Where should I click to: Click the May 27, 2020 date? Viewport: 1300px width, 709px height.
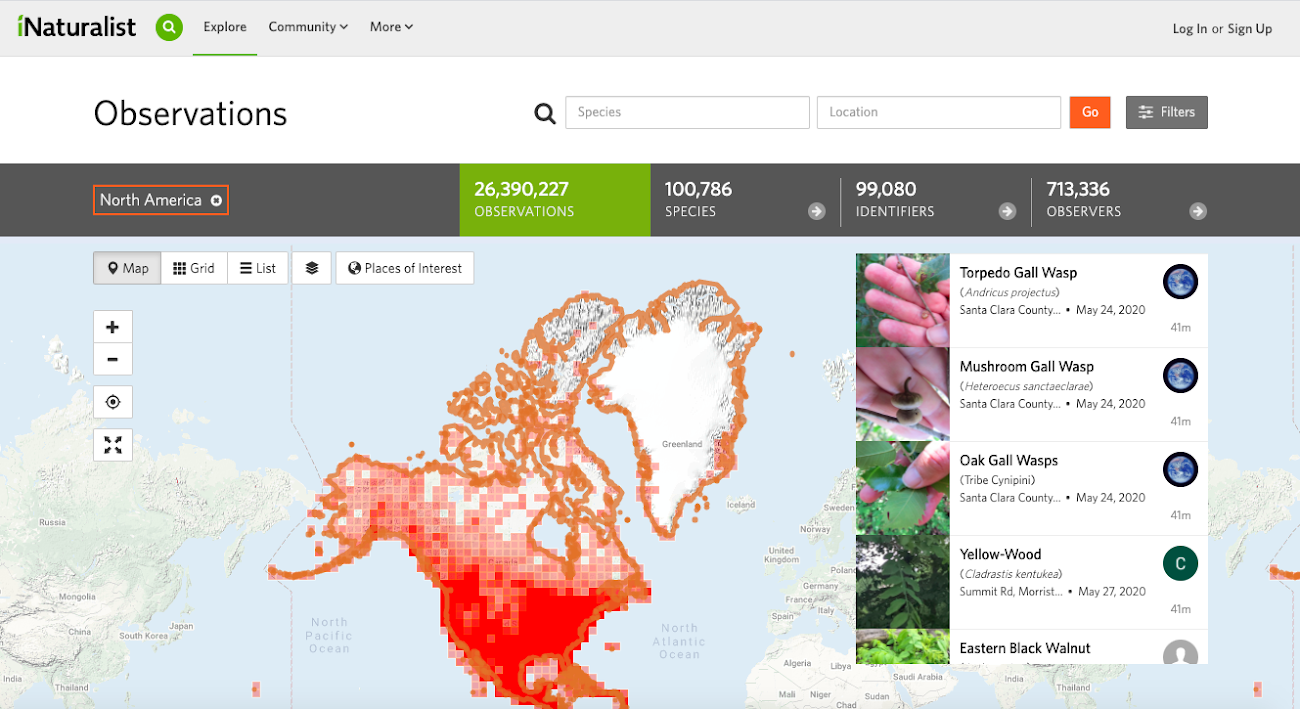click(1112, 592)
